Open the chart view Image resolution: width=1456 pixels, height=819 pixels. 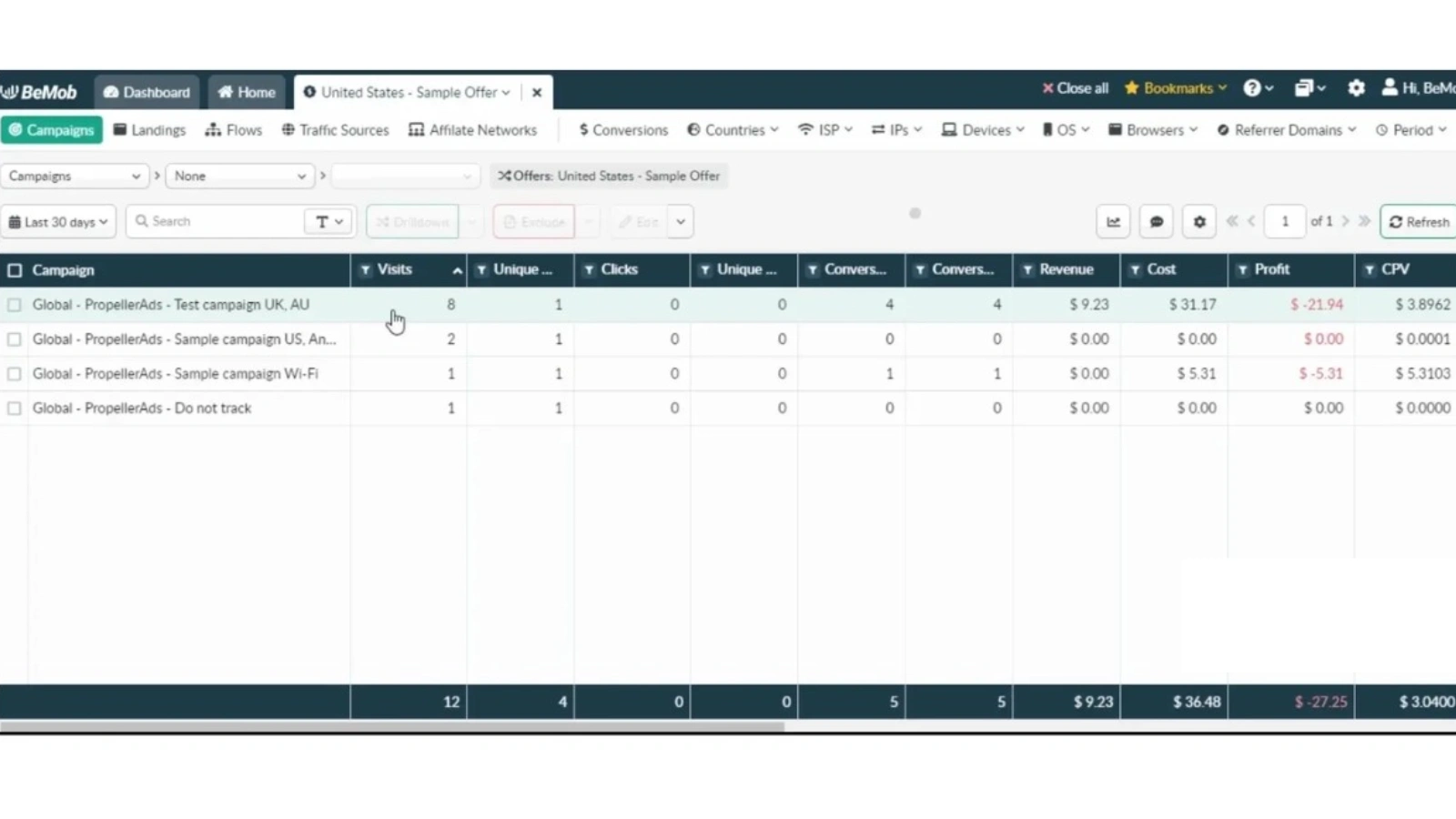click(x=1112, y=221)
